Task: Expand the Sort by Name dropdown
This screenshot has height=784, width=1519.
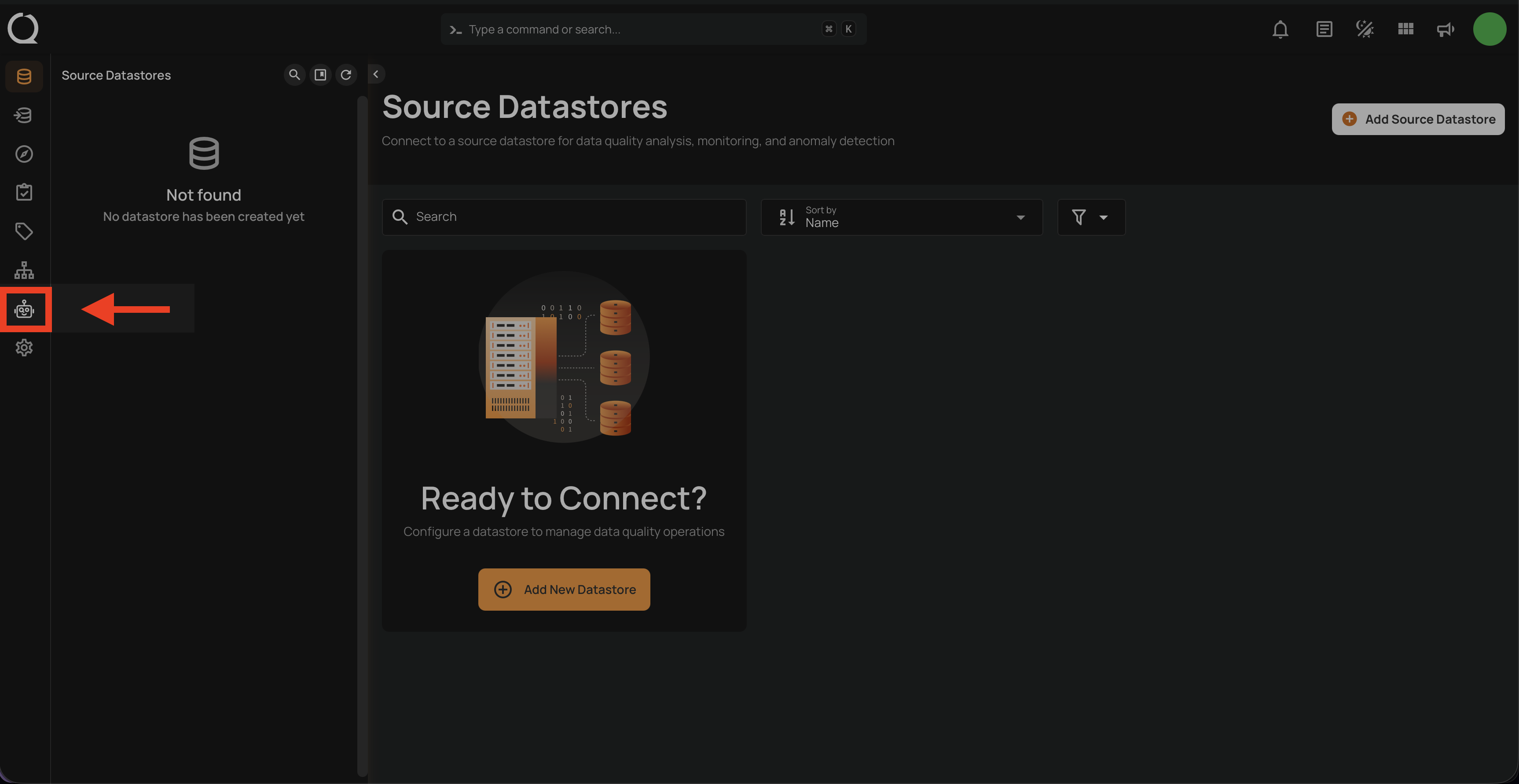Action: click(902, 217)
